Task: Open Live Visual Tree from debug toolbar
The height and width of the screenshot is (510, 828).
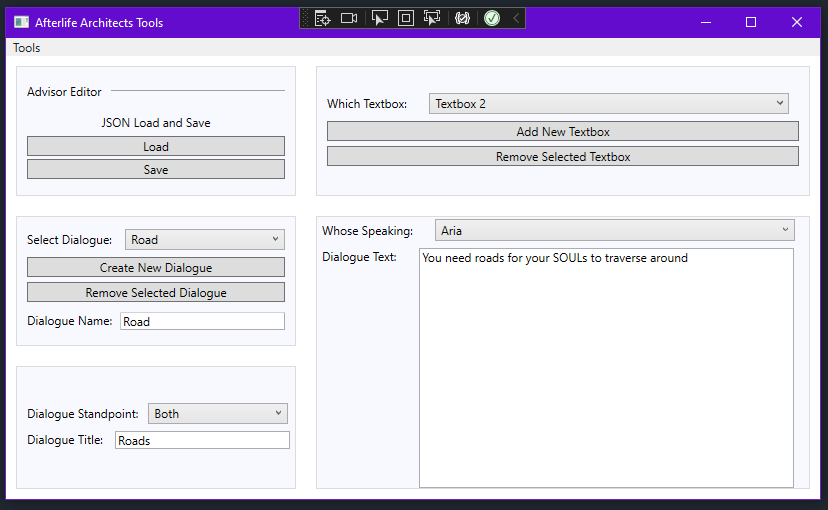Action: tap(322, 18)
